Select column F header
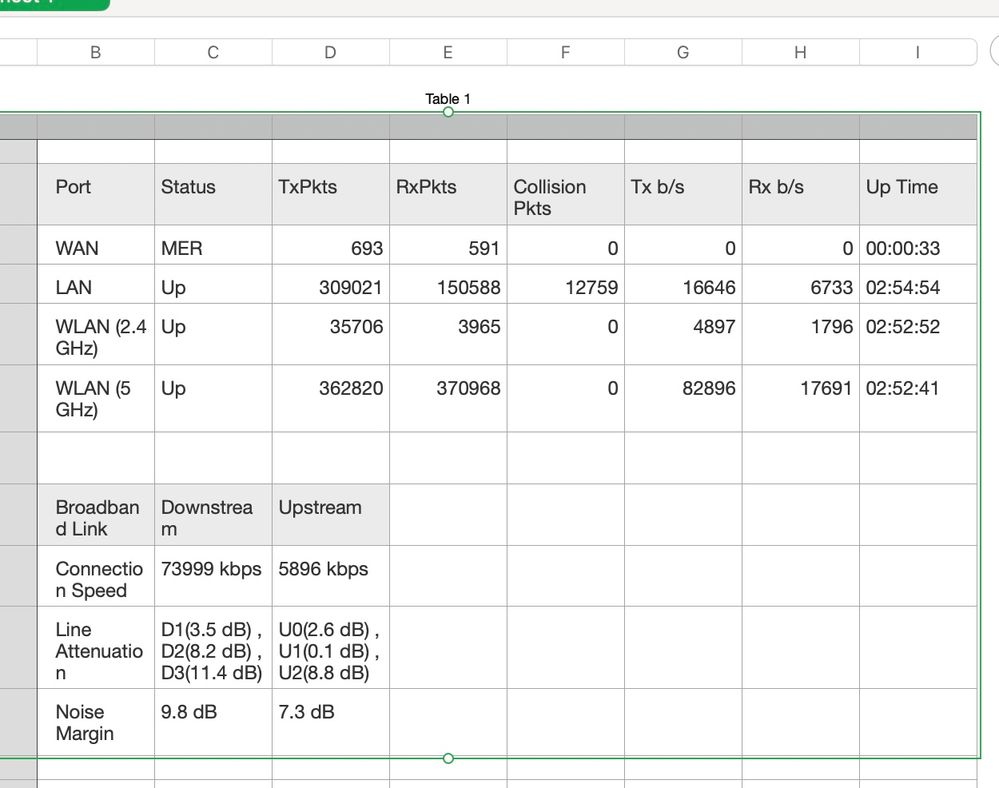Screen dimensions: 999x788 click(565, 52)
